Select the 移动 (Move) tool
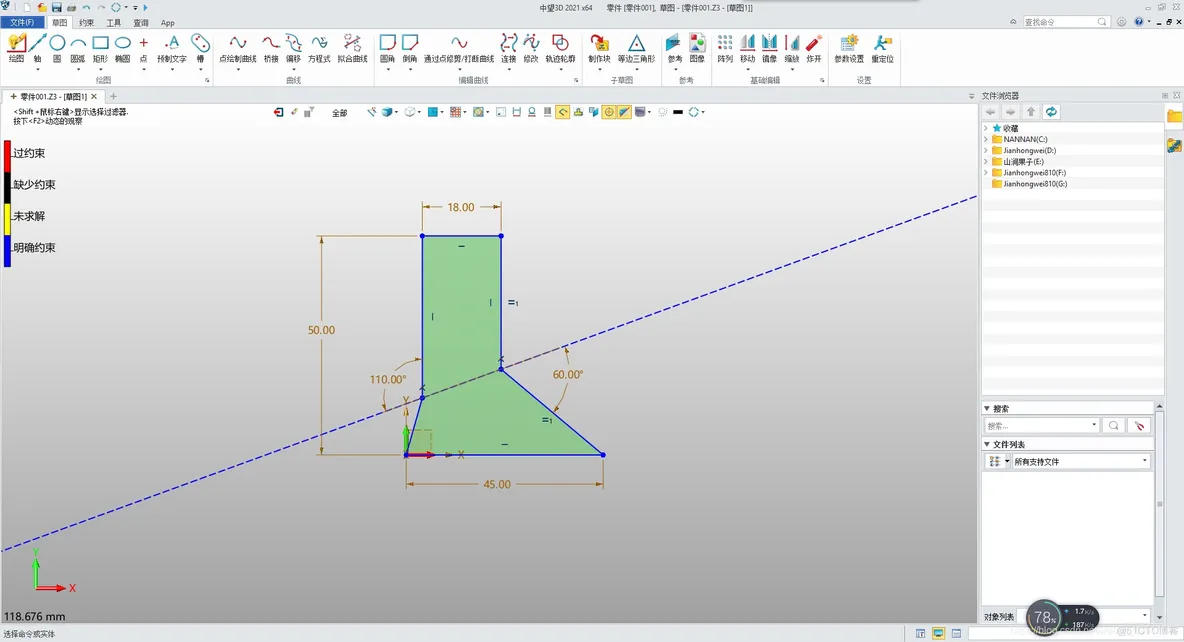Screen dimensions: 1184x642 pyautogui.click(x=747, y=48)
